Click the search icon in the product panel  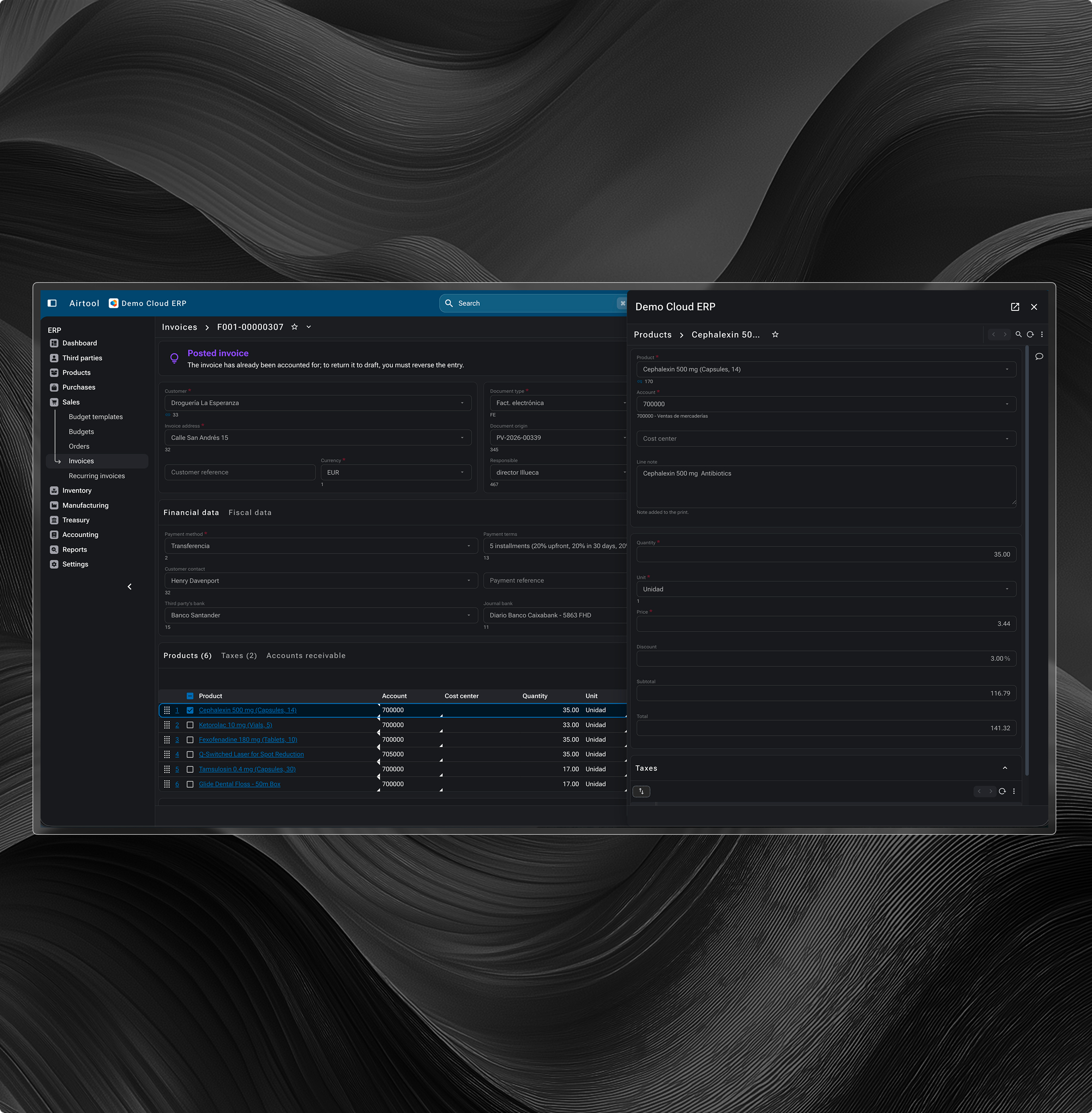pos(1018,334)
